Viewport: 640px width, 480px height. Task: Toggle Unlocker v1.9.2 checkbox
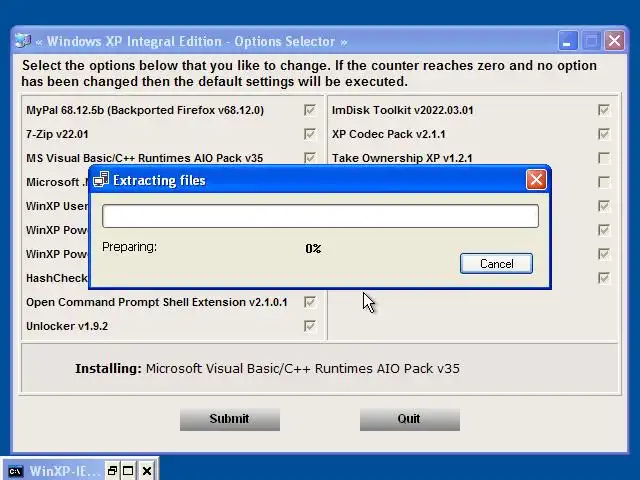click(310, 326)
